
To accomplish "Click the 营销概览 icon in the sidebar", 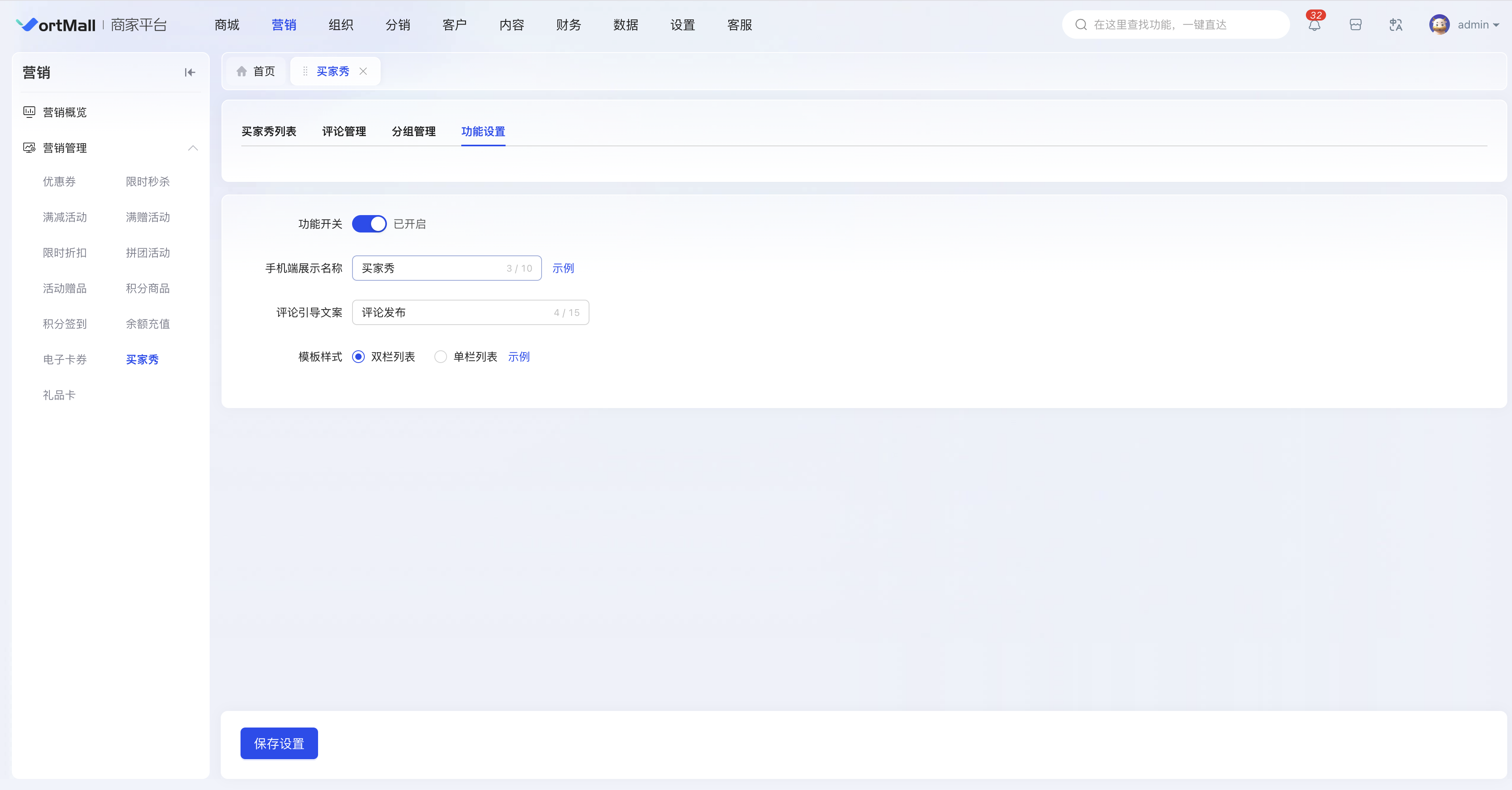I will pyautogui.click(x=29, y=112).
